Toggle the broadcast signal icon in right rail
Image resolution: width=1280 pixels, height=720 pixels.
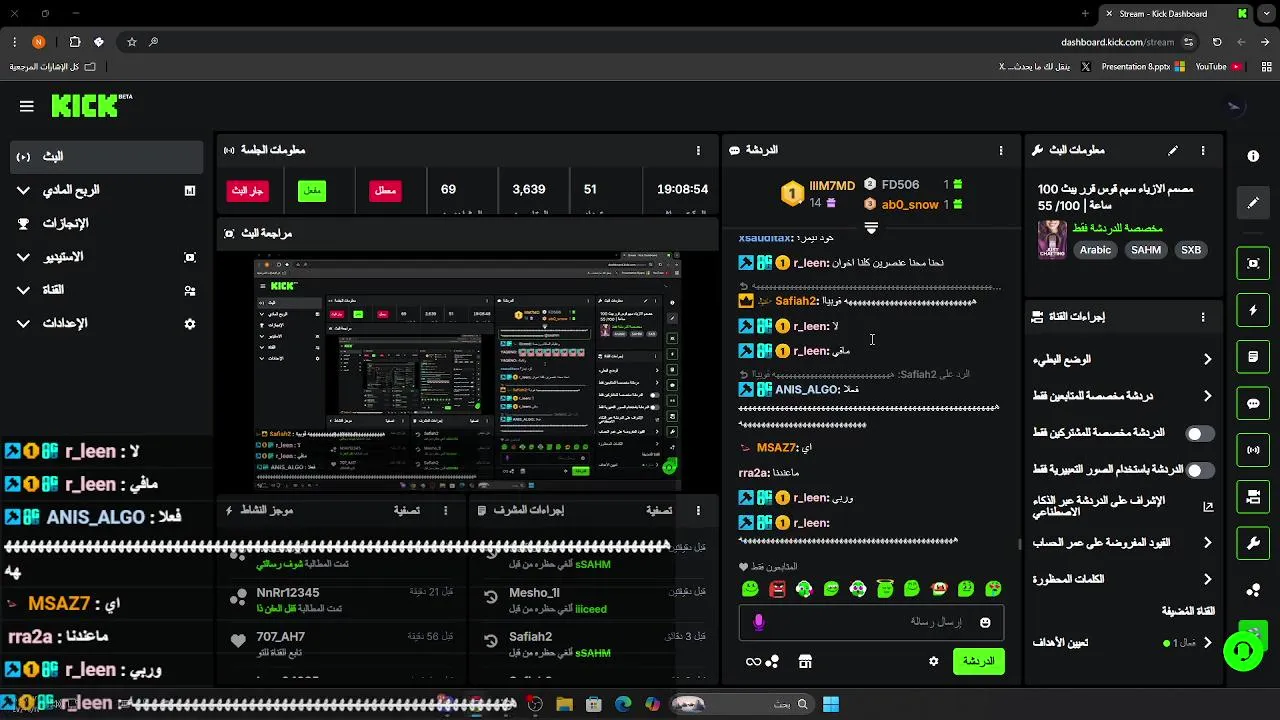click(1253, 450)
